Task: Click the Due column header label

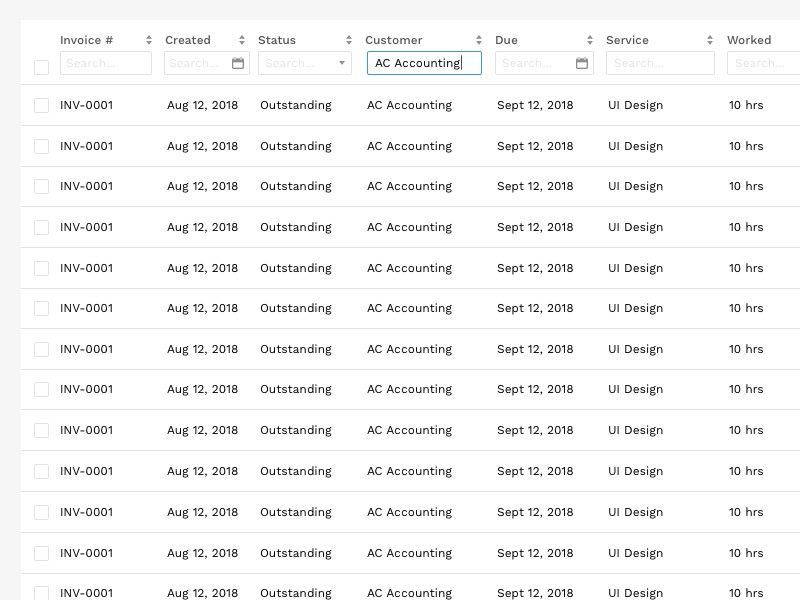Action: click(x=506, y=40)
